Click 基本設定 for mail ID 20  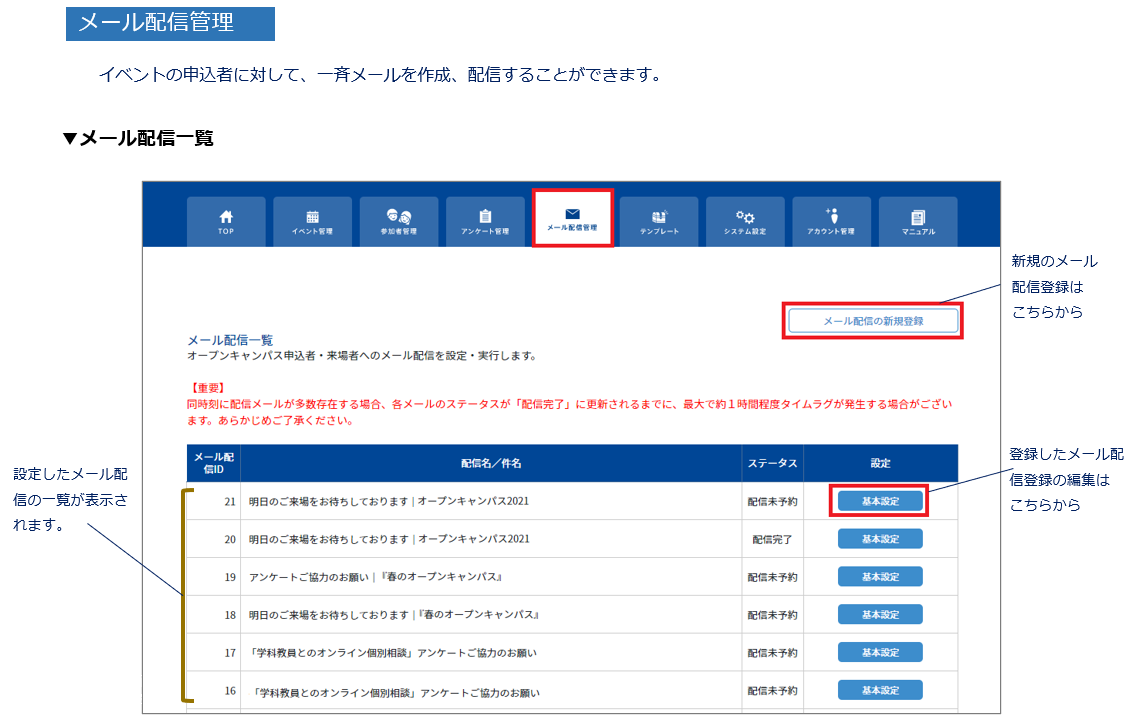(880, 538)
